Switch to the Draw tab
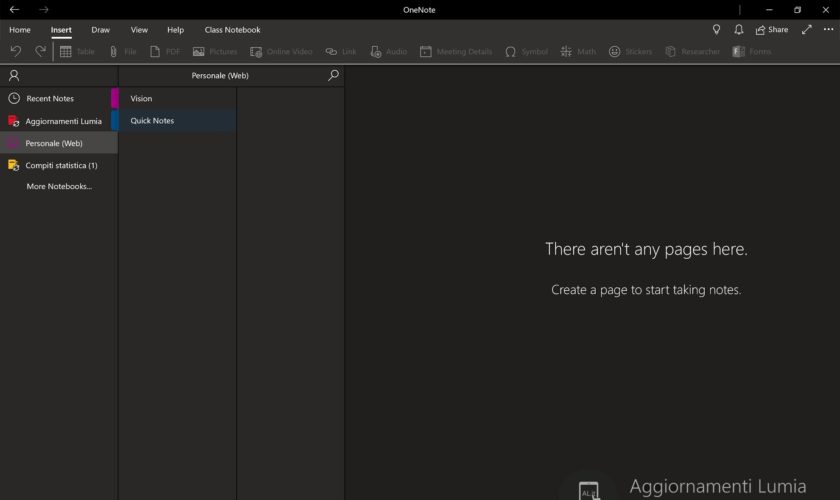Image resolution: width=840 pixels, height=500 pixels. point(101,30)
